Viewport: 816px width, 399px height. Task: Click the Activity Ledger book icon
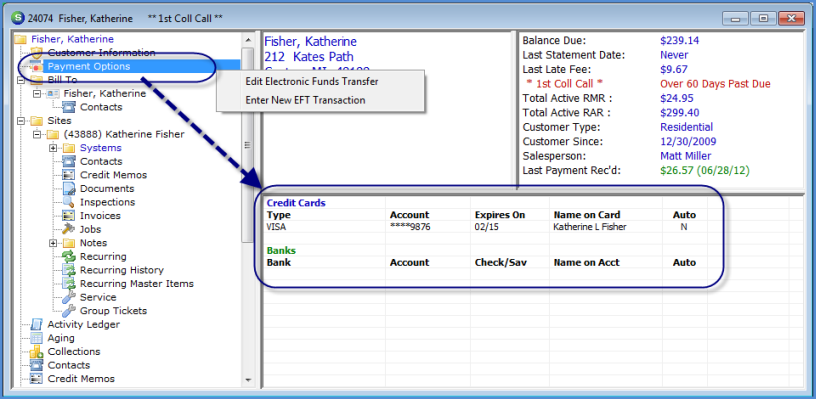(36, 324)
